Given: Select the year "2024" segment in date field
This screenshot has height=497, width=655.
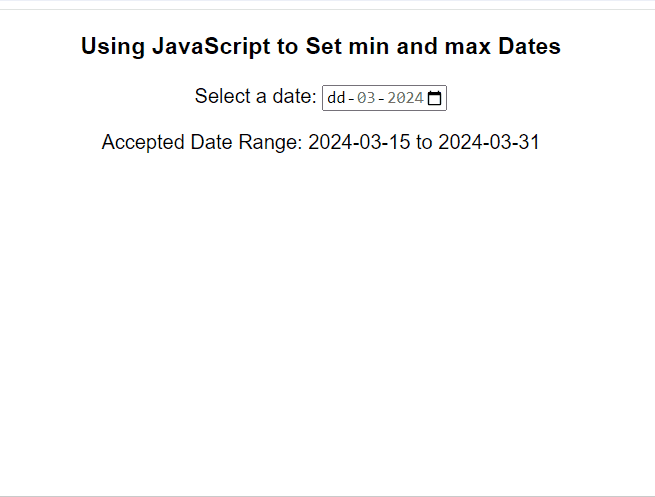Looking at the screenshot, I should [405, 98].
